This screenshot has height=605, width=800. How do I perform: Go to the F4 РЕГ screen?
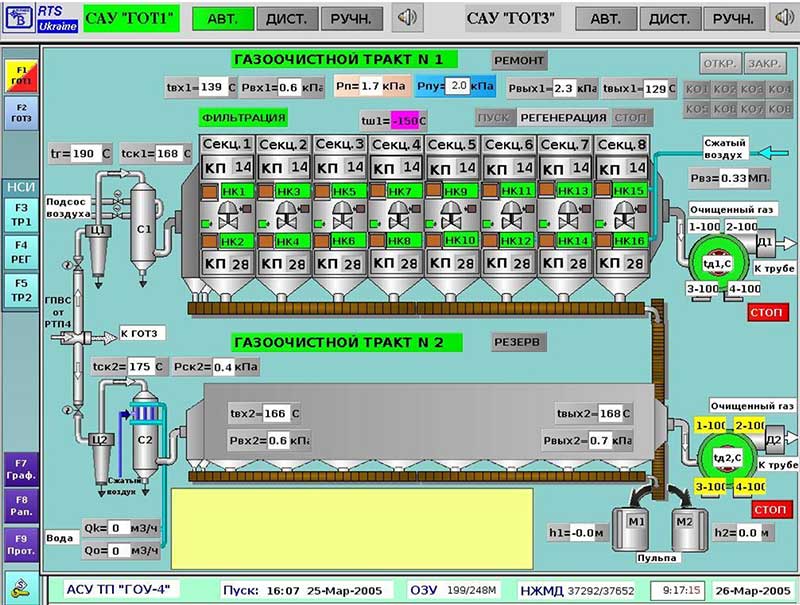(20, 251)
